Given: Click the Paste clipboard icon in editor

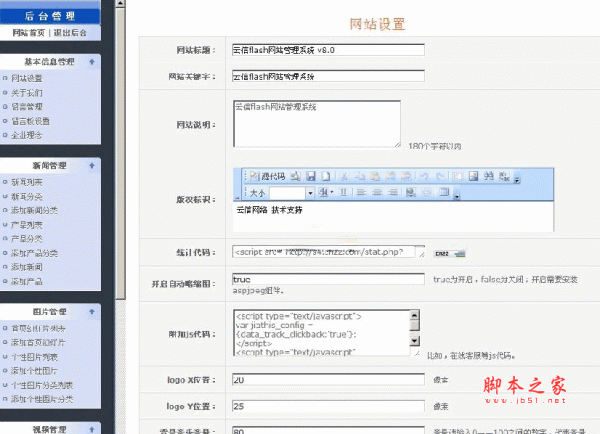Looking at the screenshot, I should click(x=375, y=176).
